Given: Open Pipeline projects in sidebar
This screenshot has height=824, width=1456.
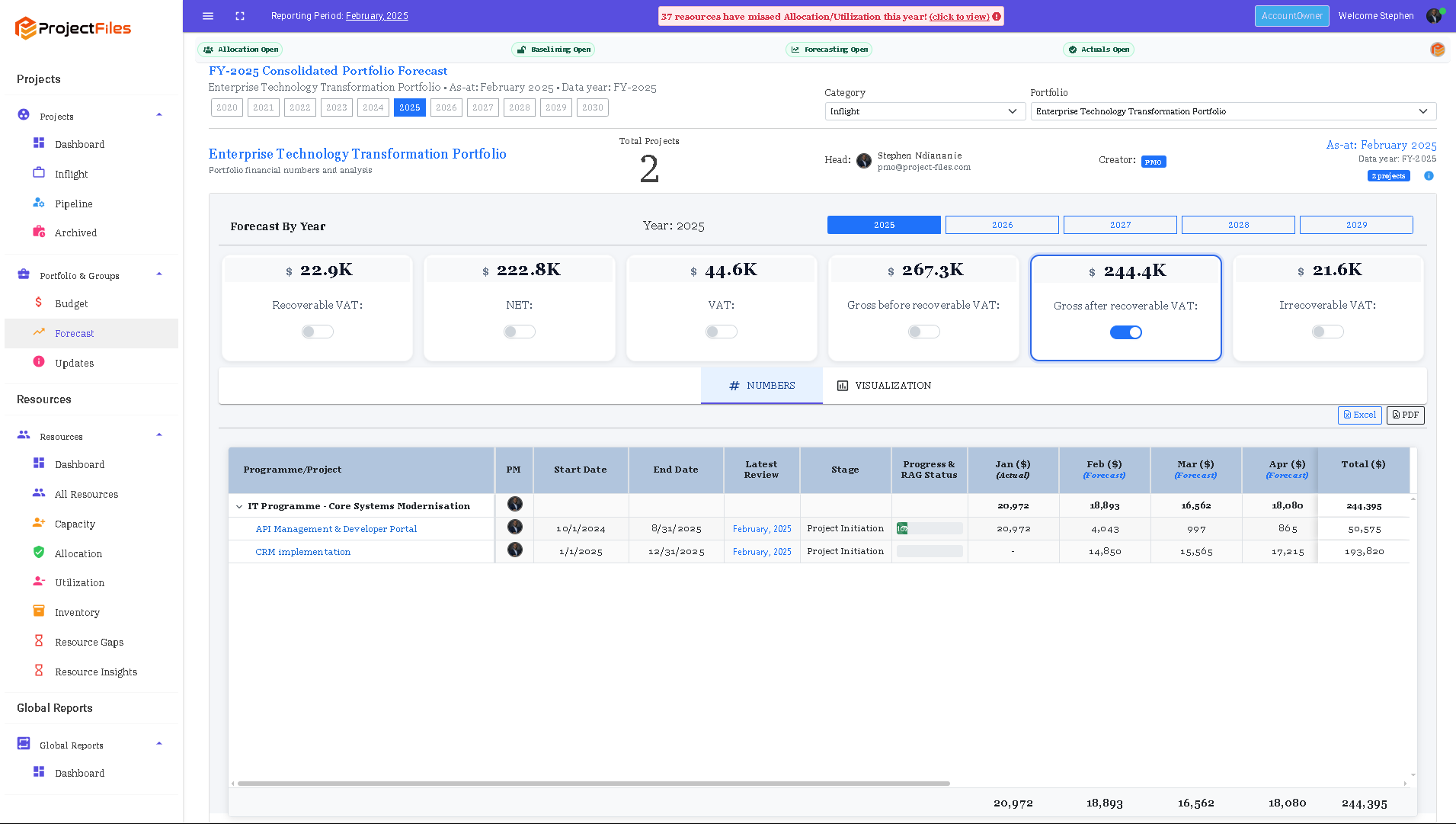Looking at the screenshot, I should [73, 204].
